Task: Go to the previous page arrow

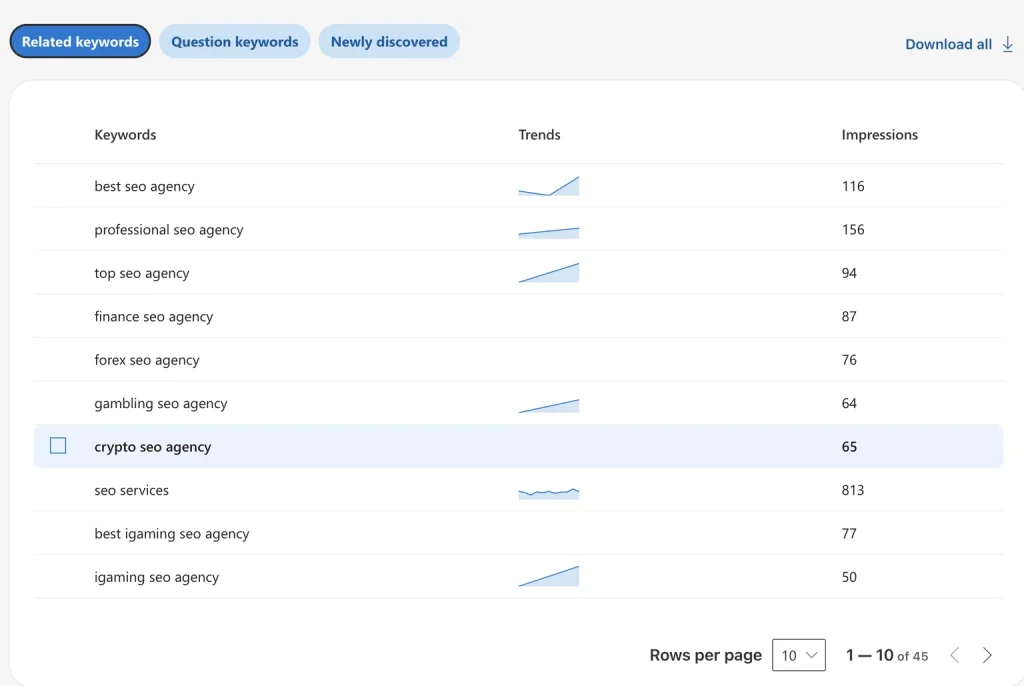Action: [x=955, y=655]
